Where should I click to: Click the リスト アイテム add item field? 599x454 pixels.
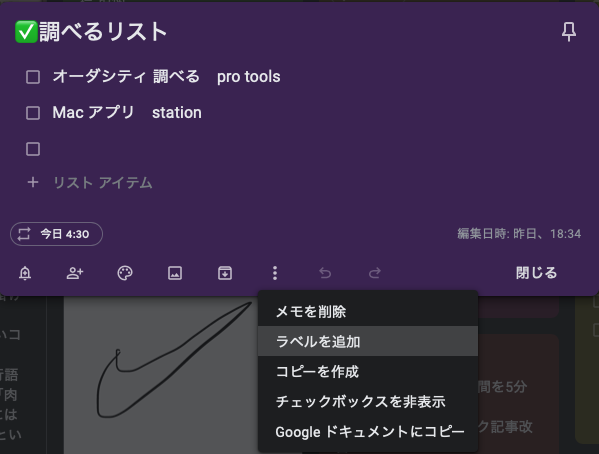(x=103, y=183)
